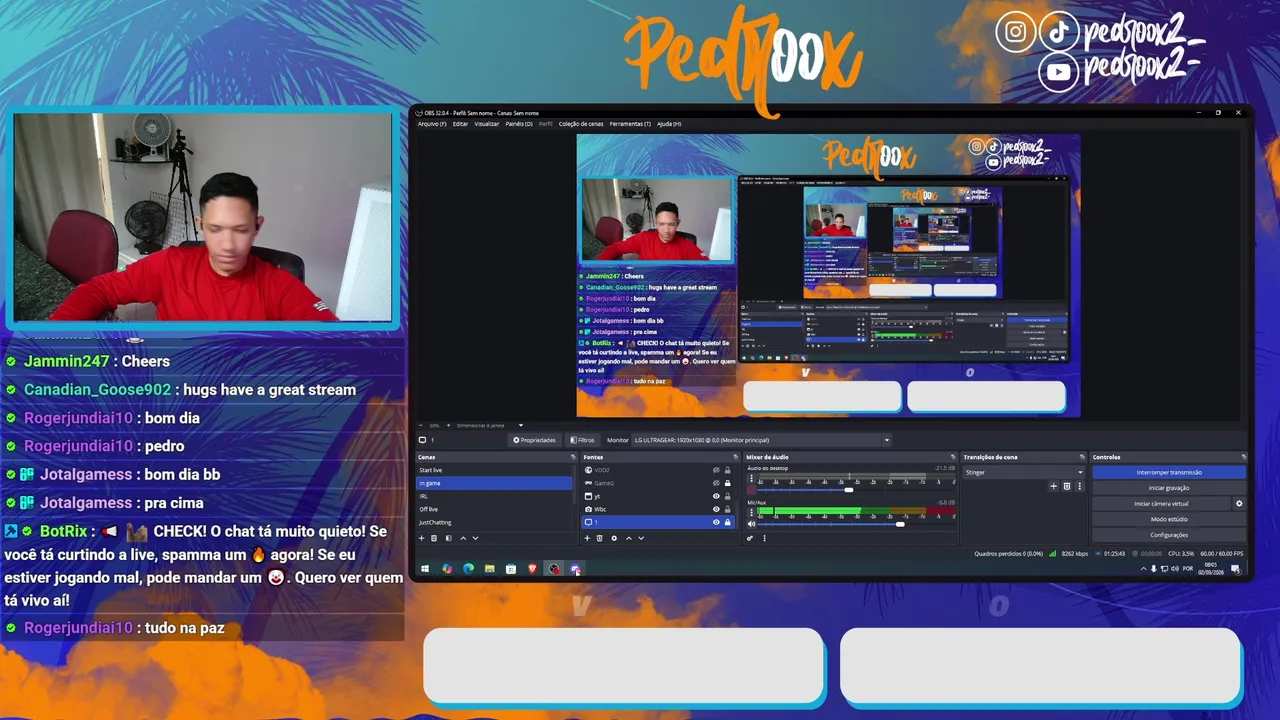Click Iniciar gravação button
Screen dimensions: 1280x720
(x=1169, y=488)
